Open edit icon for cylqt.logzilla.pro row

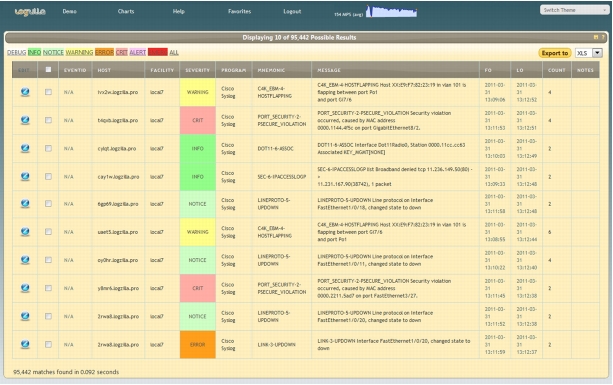(25, 148)
